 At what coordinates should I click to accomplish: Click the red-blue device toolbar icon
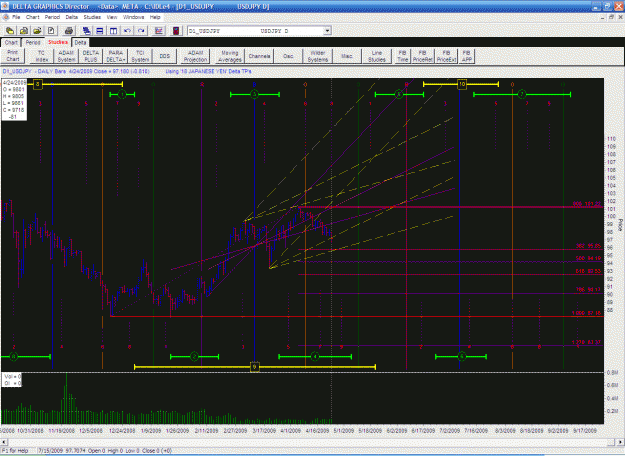click(x=176, y=31)
